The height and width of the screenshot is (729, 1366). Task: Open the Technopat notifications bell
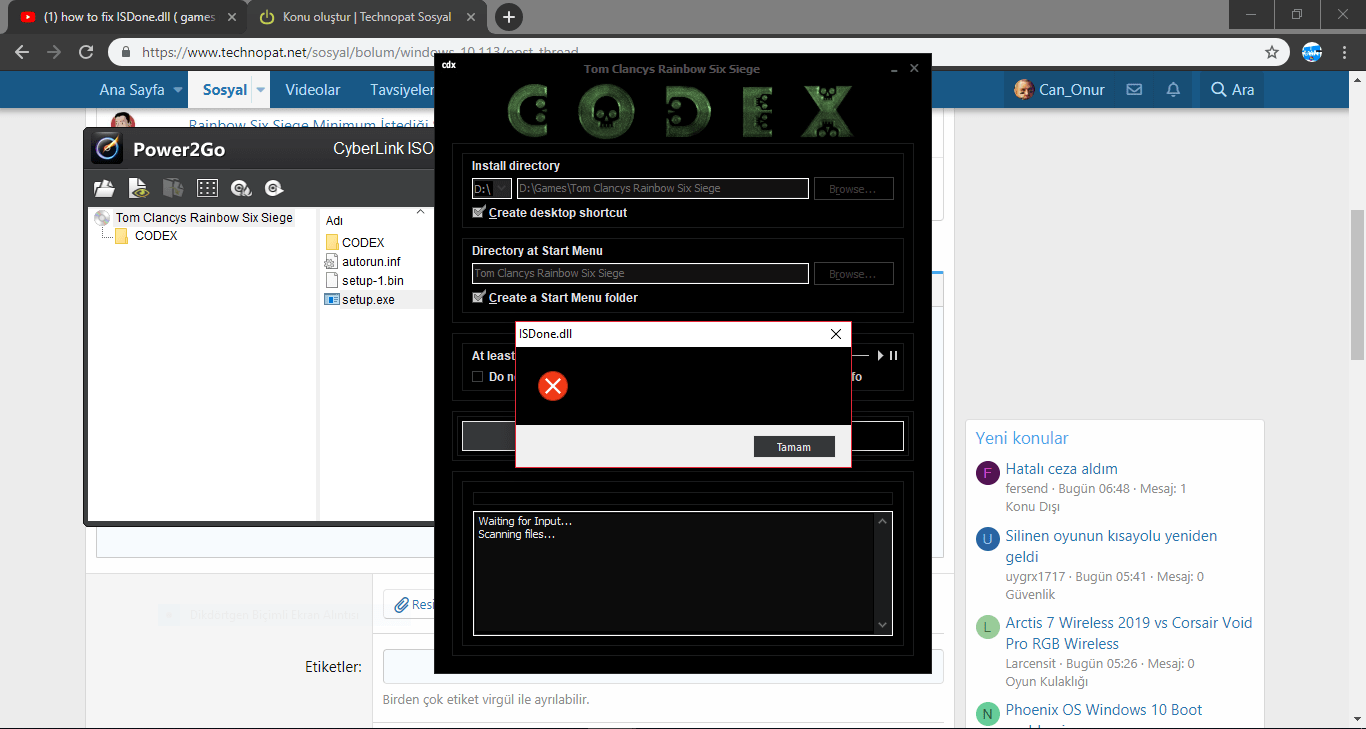1173,90
